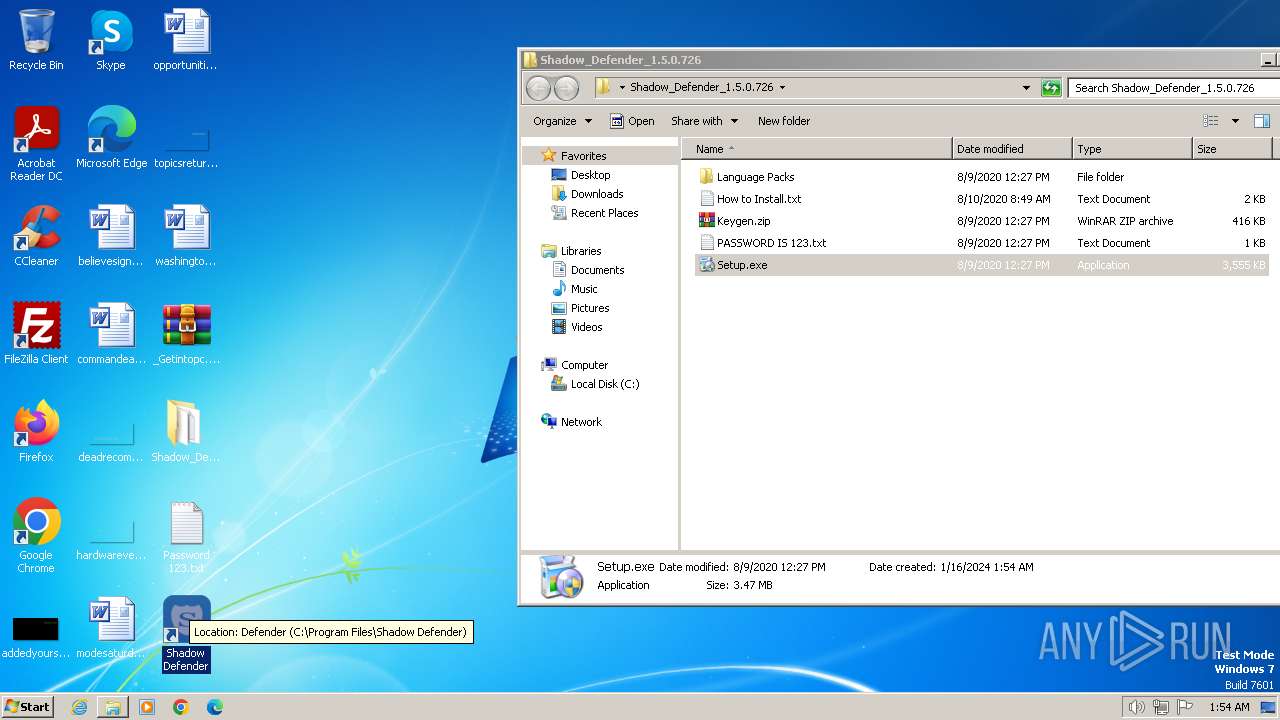
Task: Select the washingto... Word document icon
Action: (x=186, y=236)
